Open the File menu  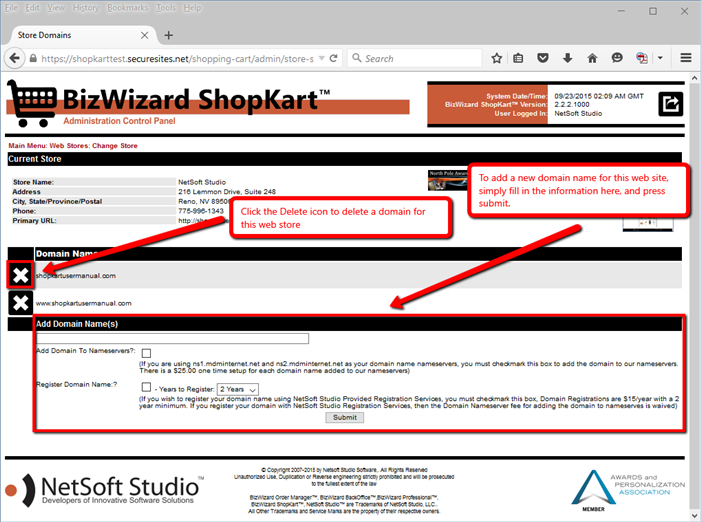(x=11, y=8)
